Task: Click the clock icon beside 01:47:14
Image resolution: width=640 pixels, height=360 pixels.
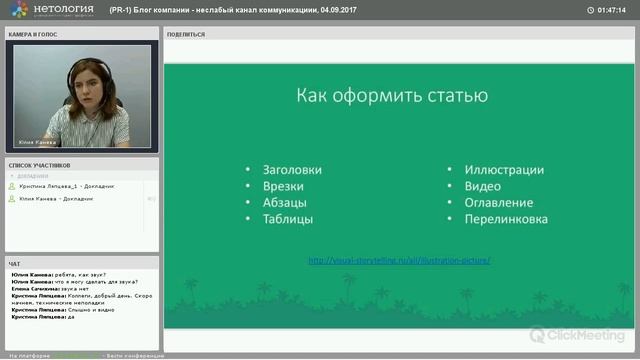Action: point(590,10)
